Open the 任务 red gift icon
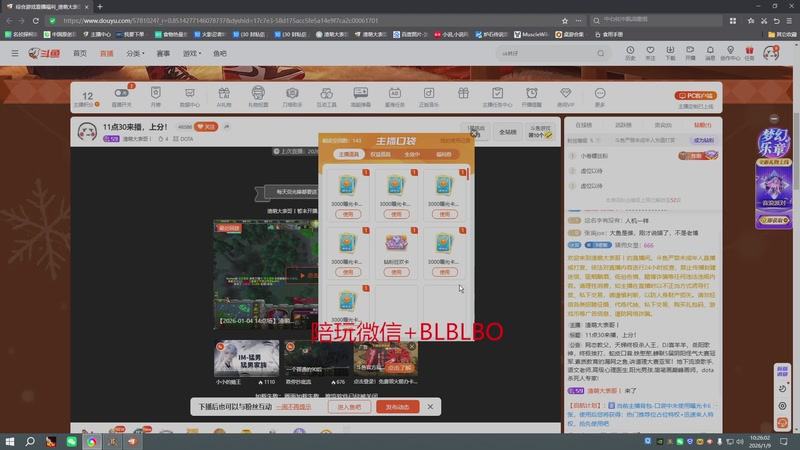This screenshot has height=450, width=800. pyautogui.click(x=749, y=53)
